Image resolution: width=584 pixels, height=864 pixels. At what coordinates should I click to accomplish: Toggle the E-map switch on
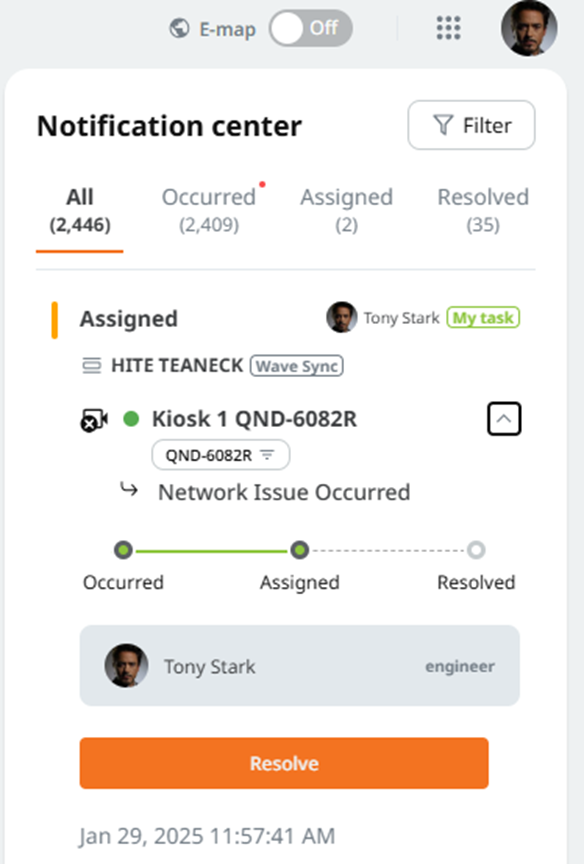311,28
